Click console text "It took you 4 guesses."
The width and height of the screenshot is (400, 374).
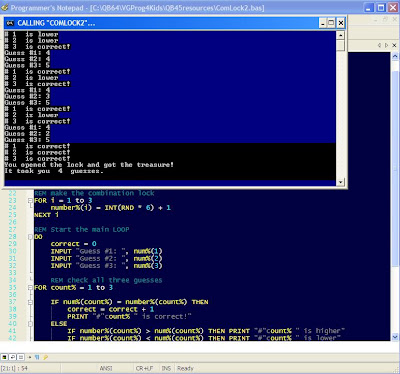[54, 171]
